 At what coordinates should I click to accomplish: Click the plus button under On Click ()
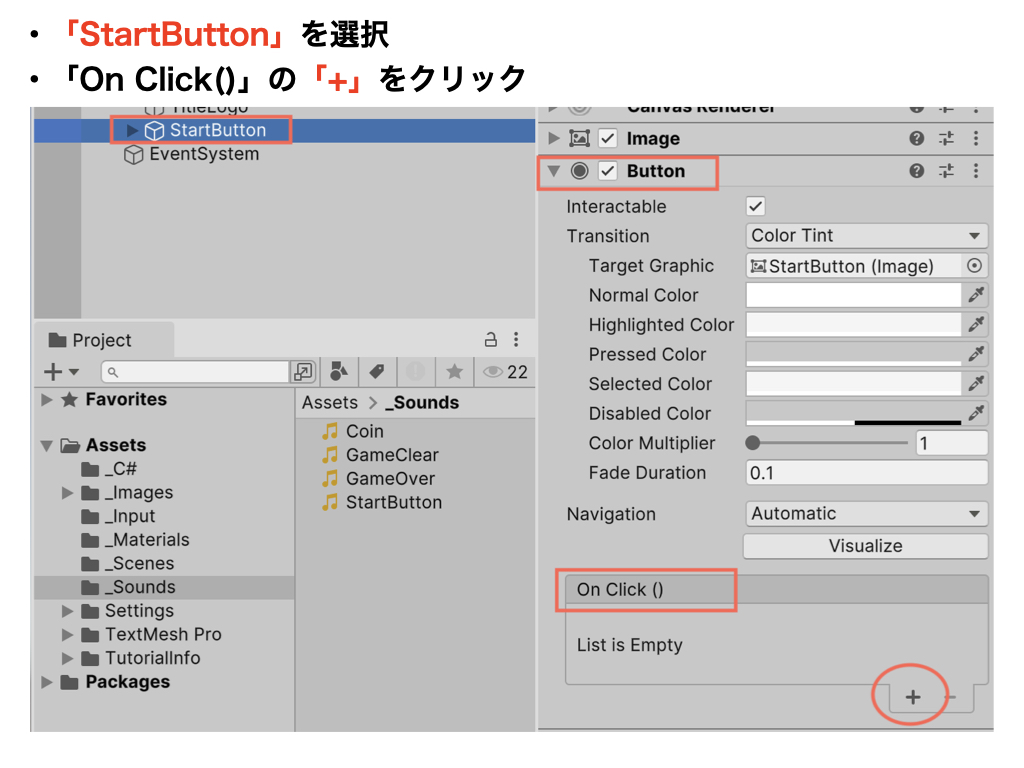pyautogui.click(x=912, y=697)
